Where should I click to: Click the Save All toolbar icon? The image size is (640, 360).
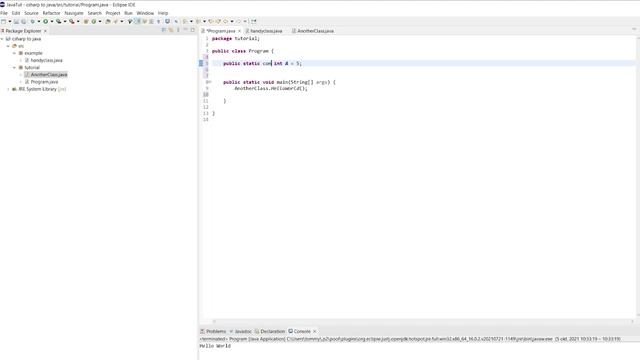point(24,21)
